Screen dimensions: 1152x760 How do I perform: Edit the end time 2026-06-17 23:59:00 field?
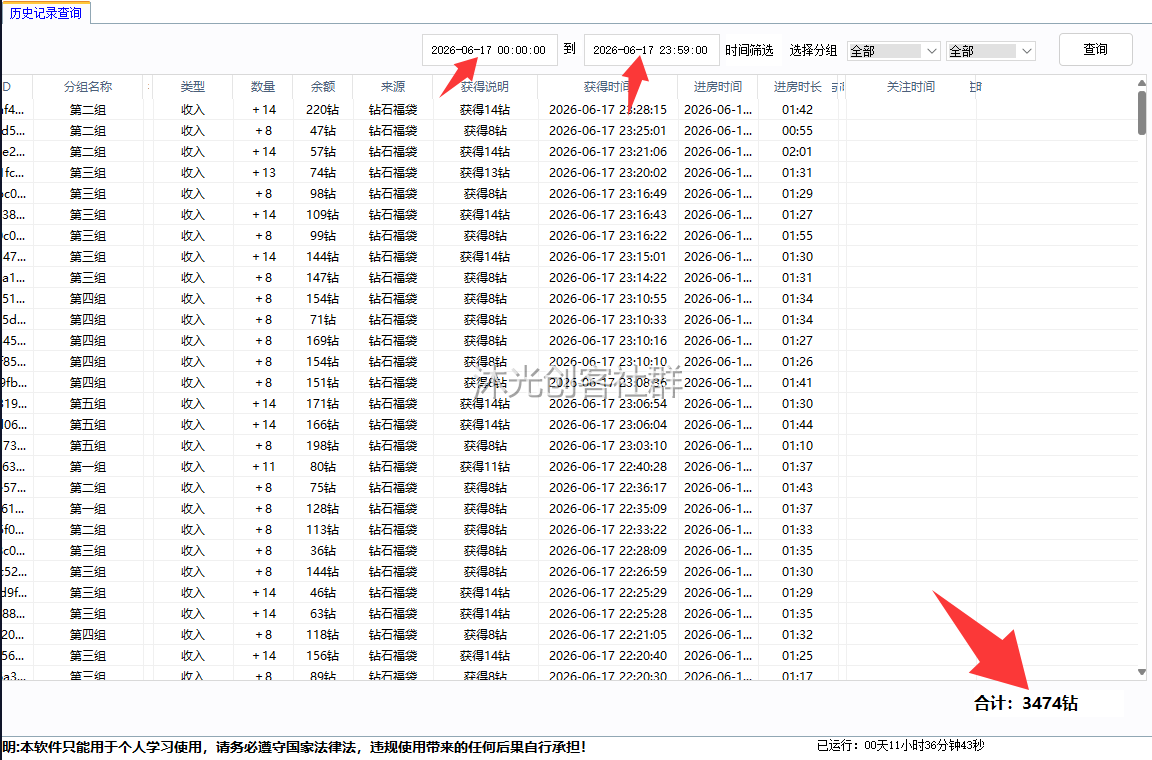(651, 50)
